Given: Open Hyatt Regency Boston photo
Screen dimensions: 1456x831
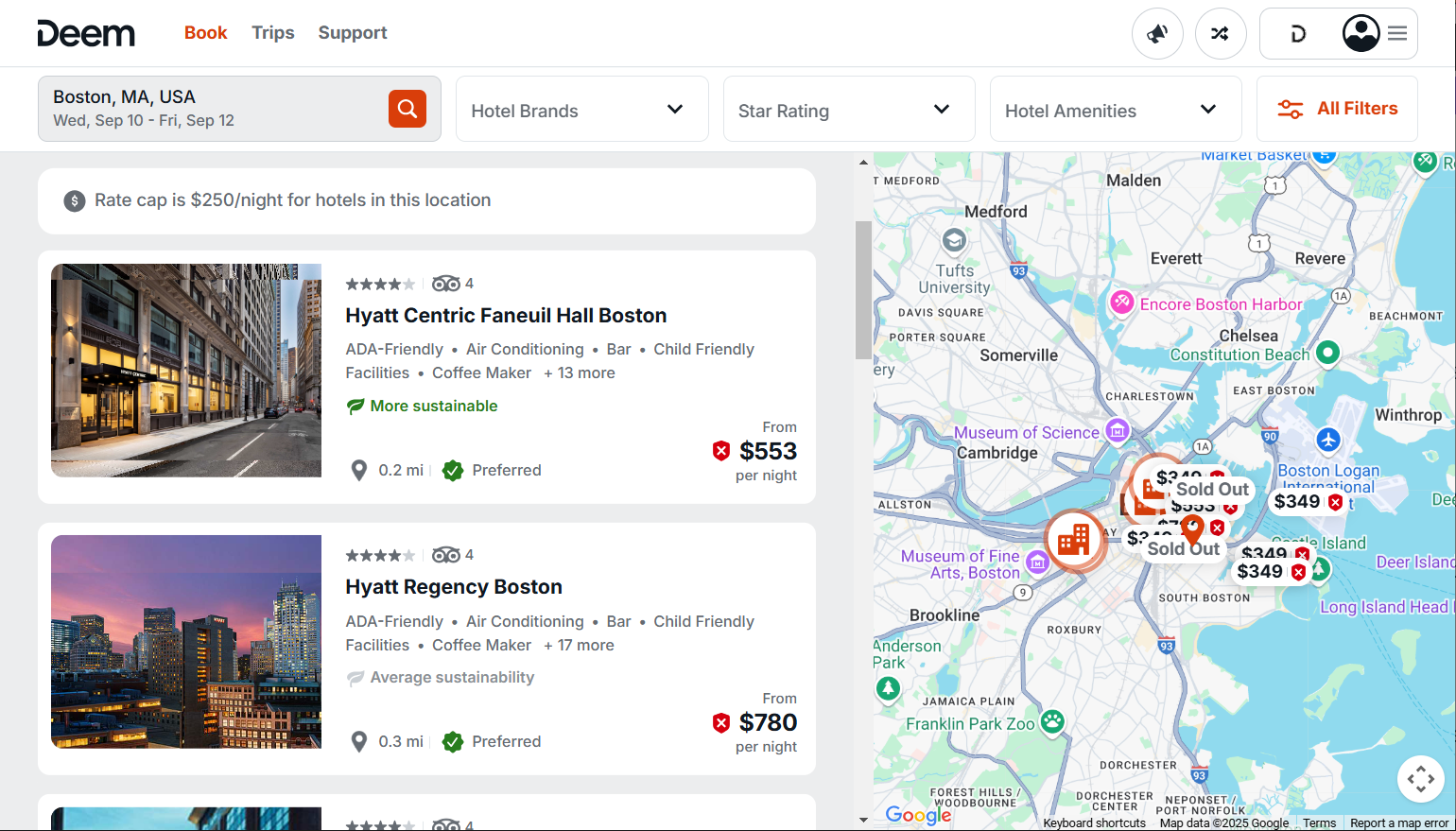Looking at the screenshot, I should point(186,642).
